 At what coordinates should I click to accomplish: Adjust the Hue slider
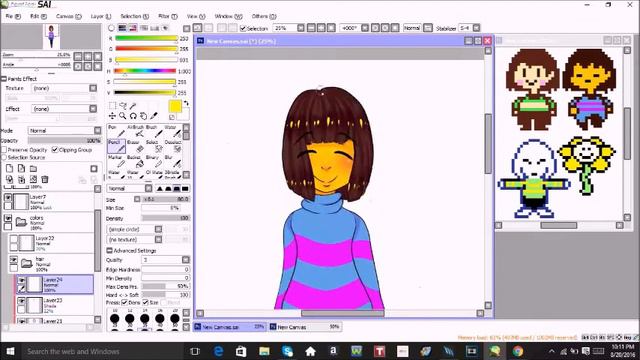[145, 71]
